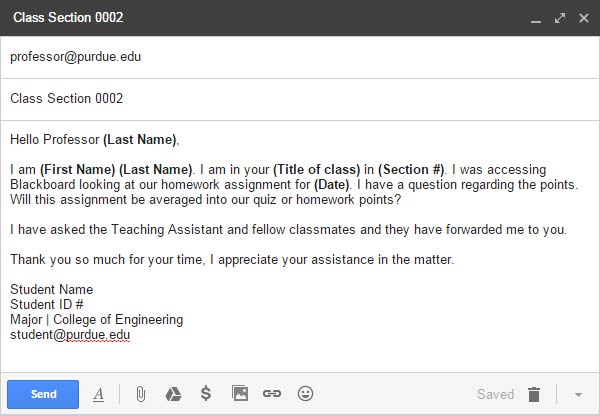Place cursor on the (Date) placeholder
This screenshot has height=416, width=600.
tap(331, 185)
